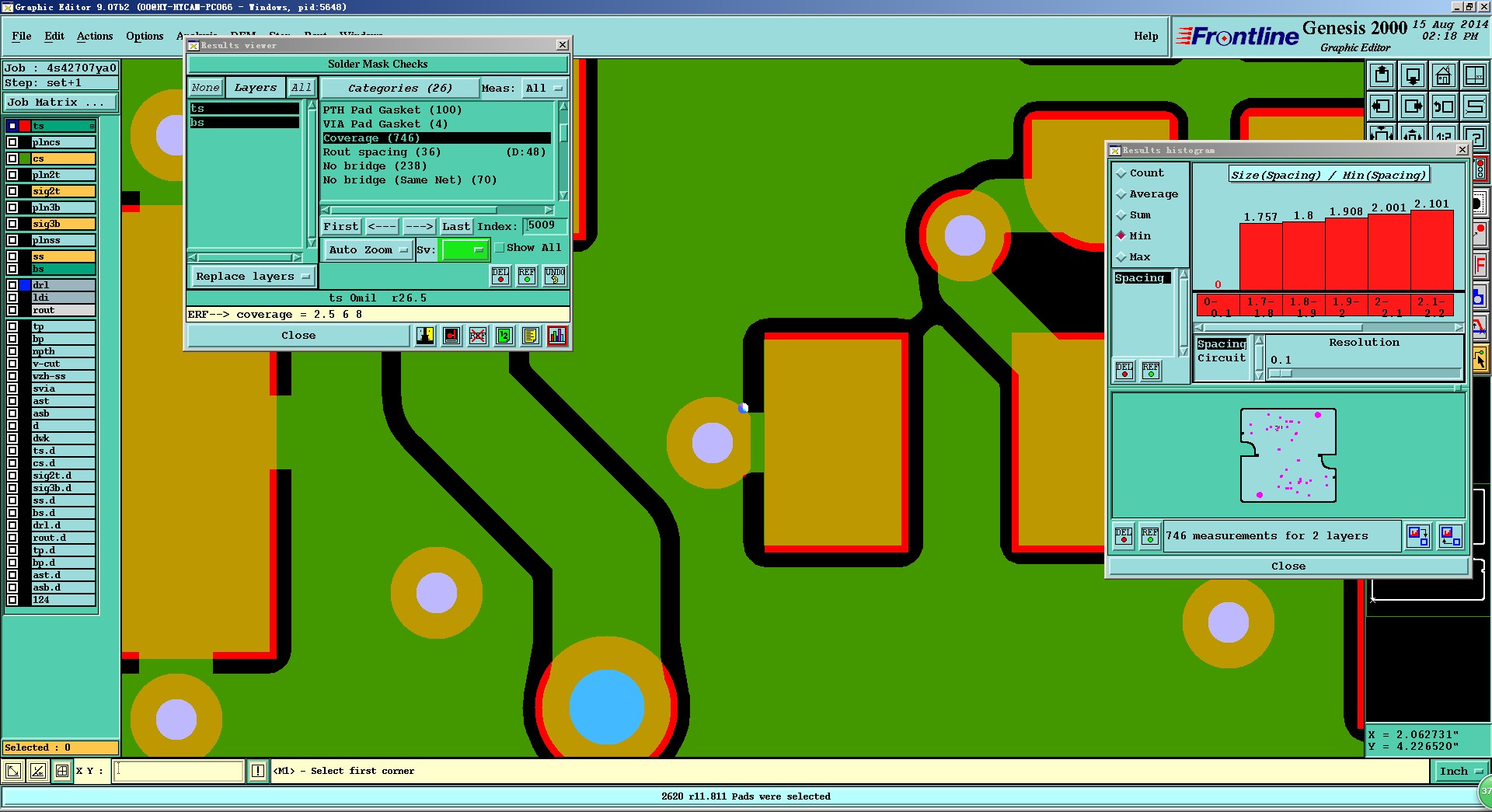Click the pan down arrow icon
Screen dimensions: 1492x812
[x=1413, y=75]
